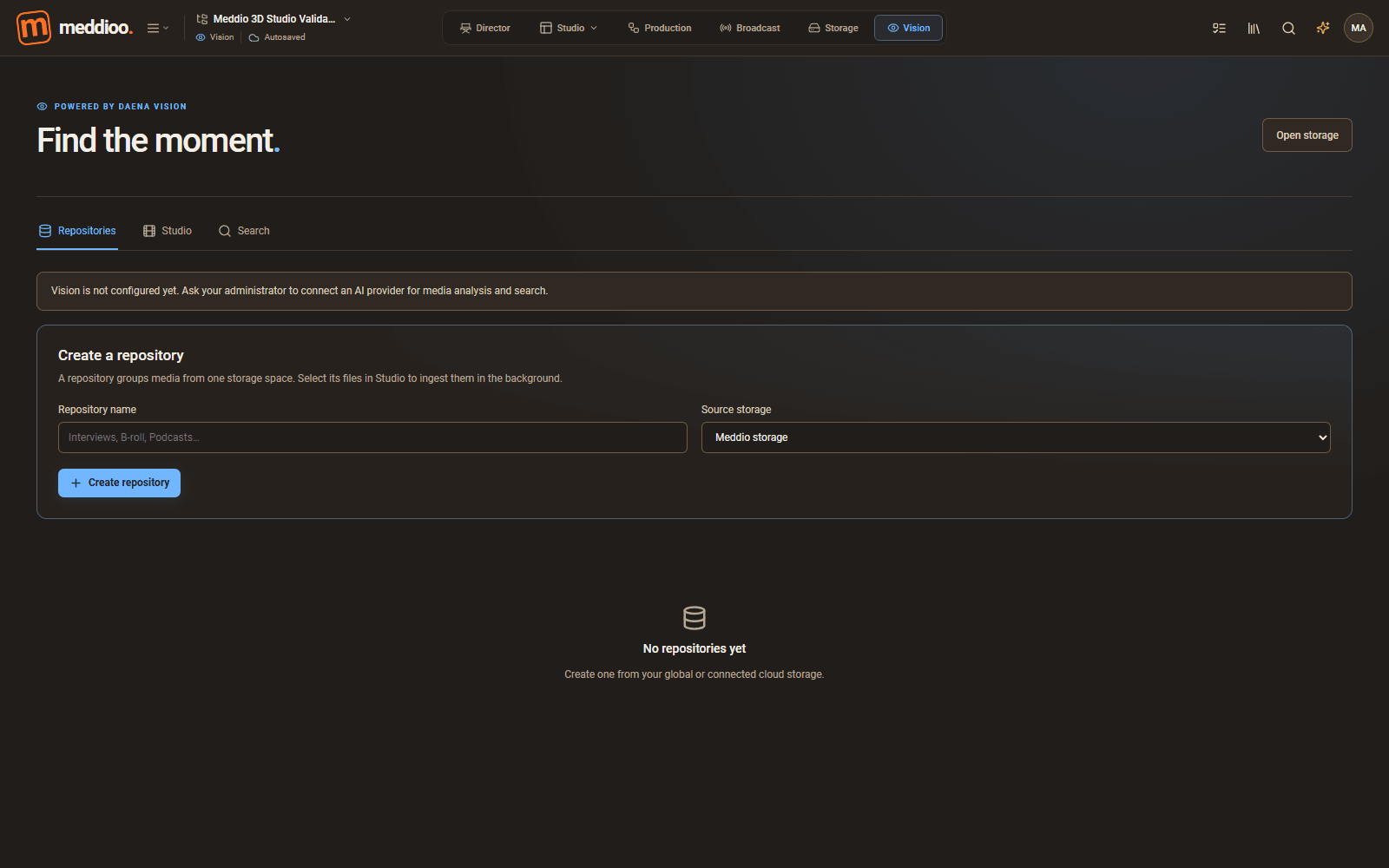
Task: Switch to the Repositories sub-tab
Action: [77, 231]
